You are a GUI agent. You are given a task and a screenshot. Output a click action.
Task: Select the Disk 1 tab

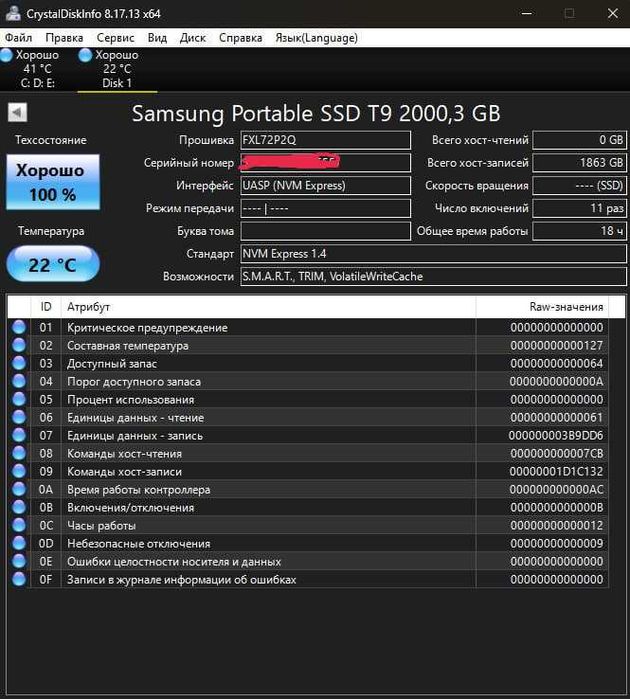pos(117,69)
